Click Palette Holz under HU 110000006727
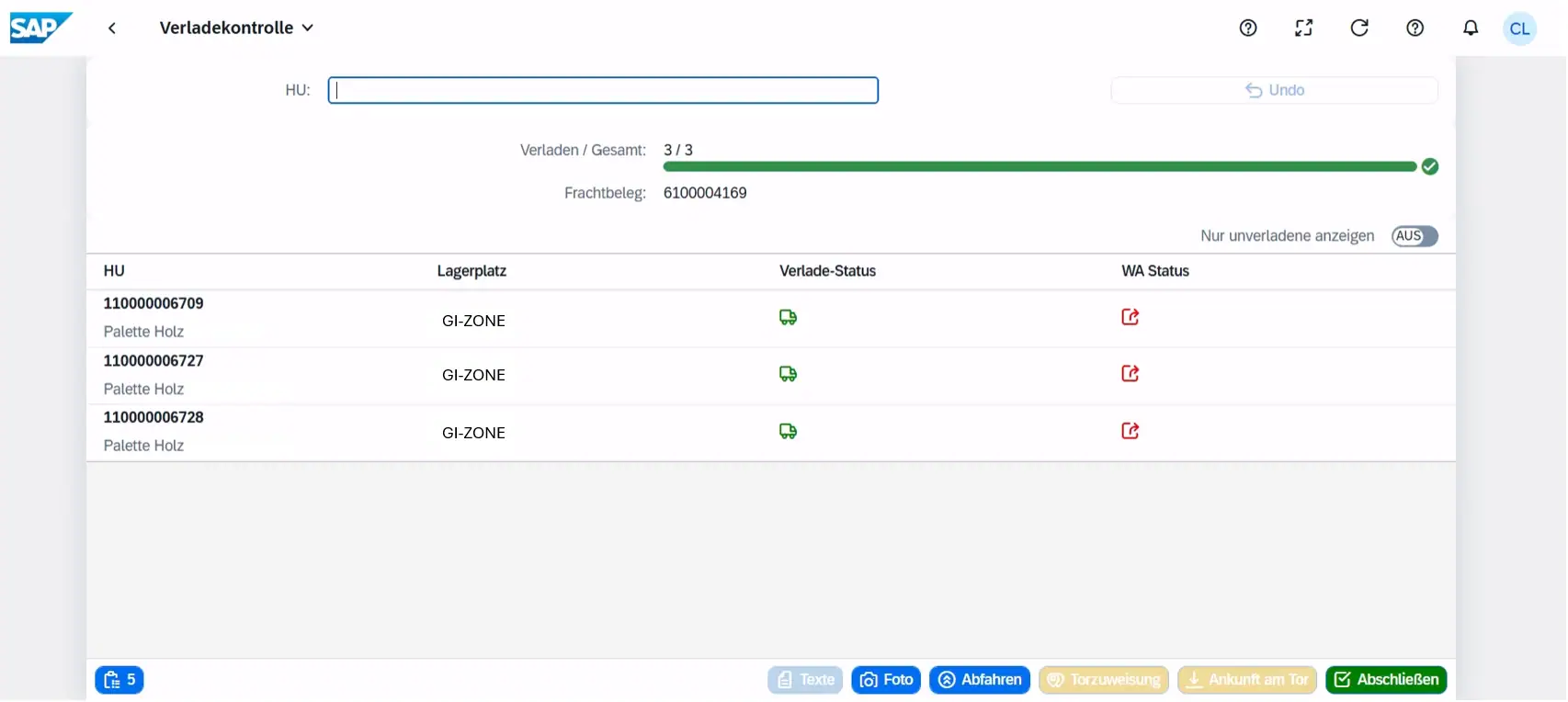The height and width of the screenshot is (702, 1568). (x=143, y=389)
